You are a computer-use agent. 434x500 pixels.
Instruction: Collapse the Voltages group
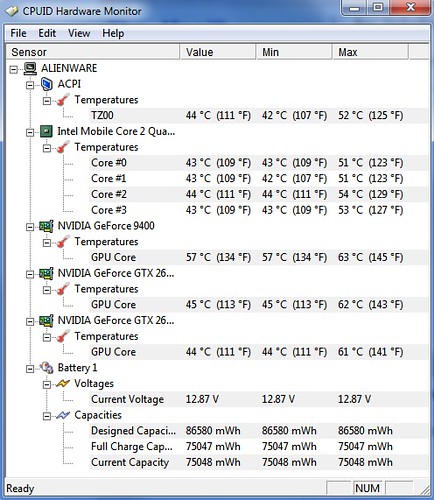pos(47,385)
